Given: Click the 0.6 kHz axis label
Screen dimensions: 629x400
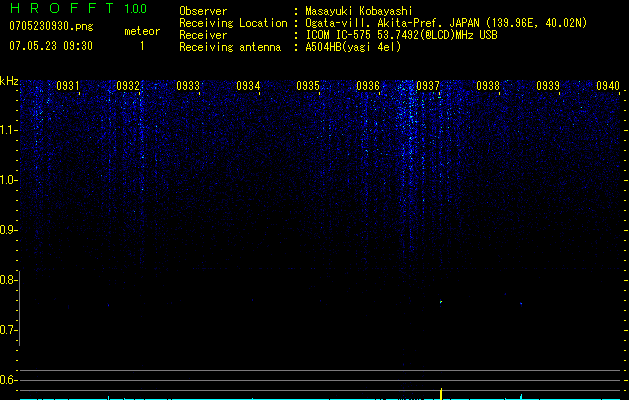Looking at the screenshot, I should click(8, 380).
